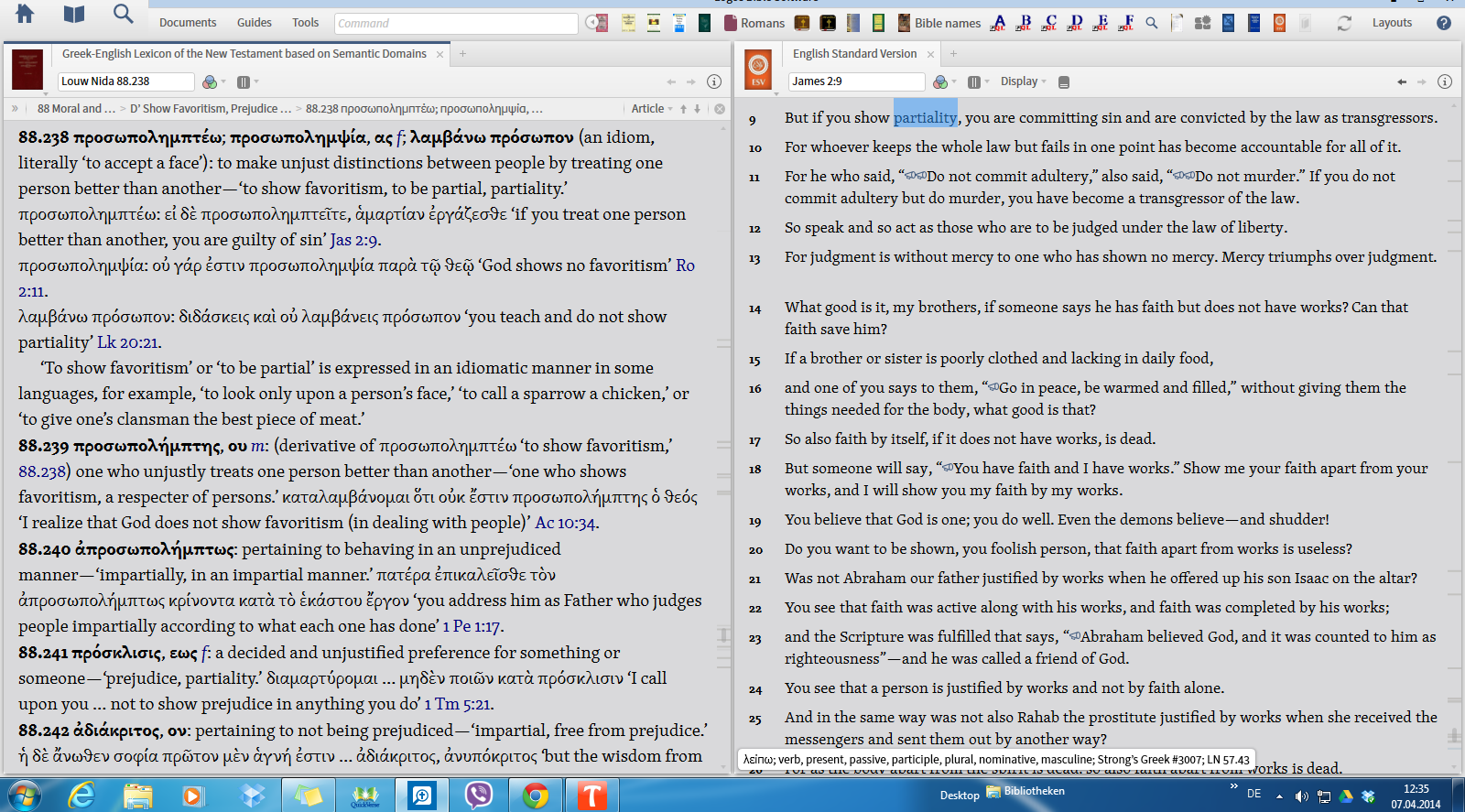Go back in Lexicon panel history
Image resolution: width=1465 pixels, height=812 pixels.
pos(671,81)
